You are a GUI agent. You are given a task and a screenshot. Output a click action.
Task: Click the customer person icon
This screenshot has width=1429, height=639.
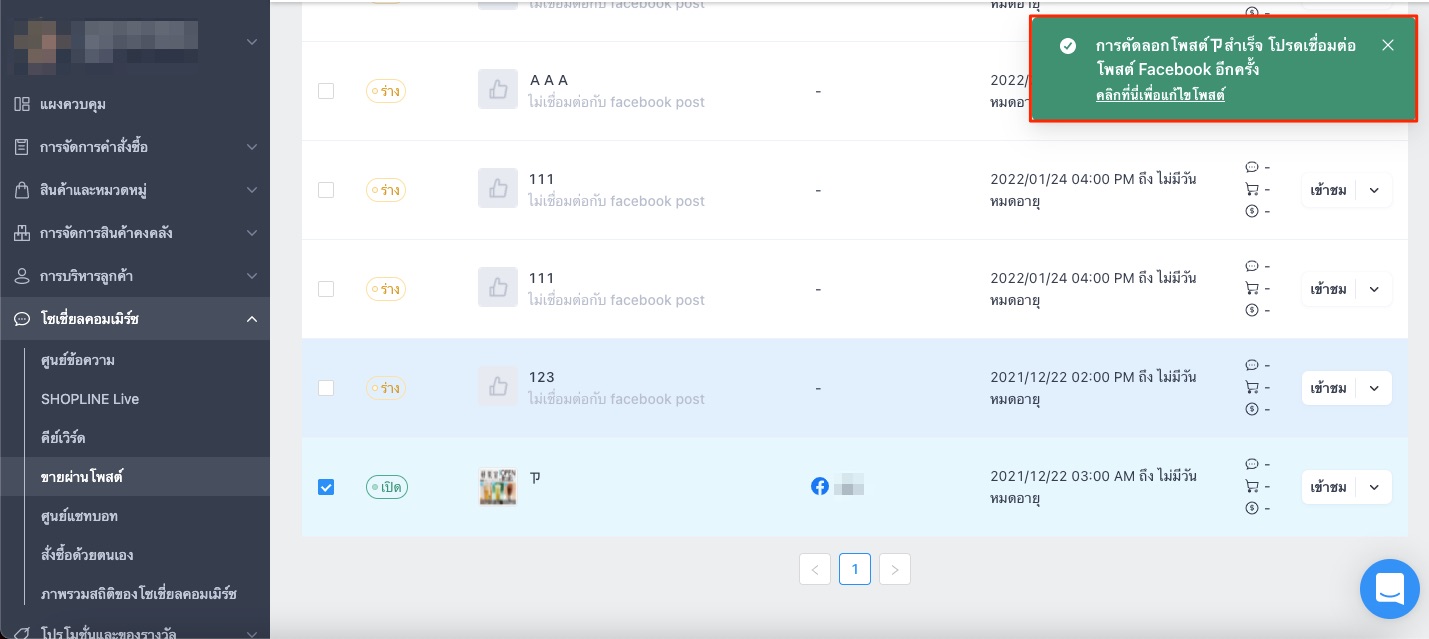[x=21, y=276]
